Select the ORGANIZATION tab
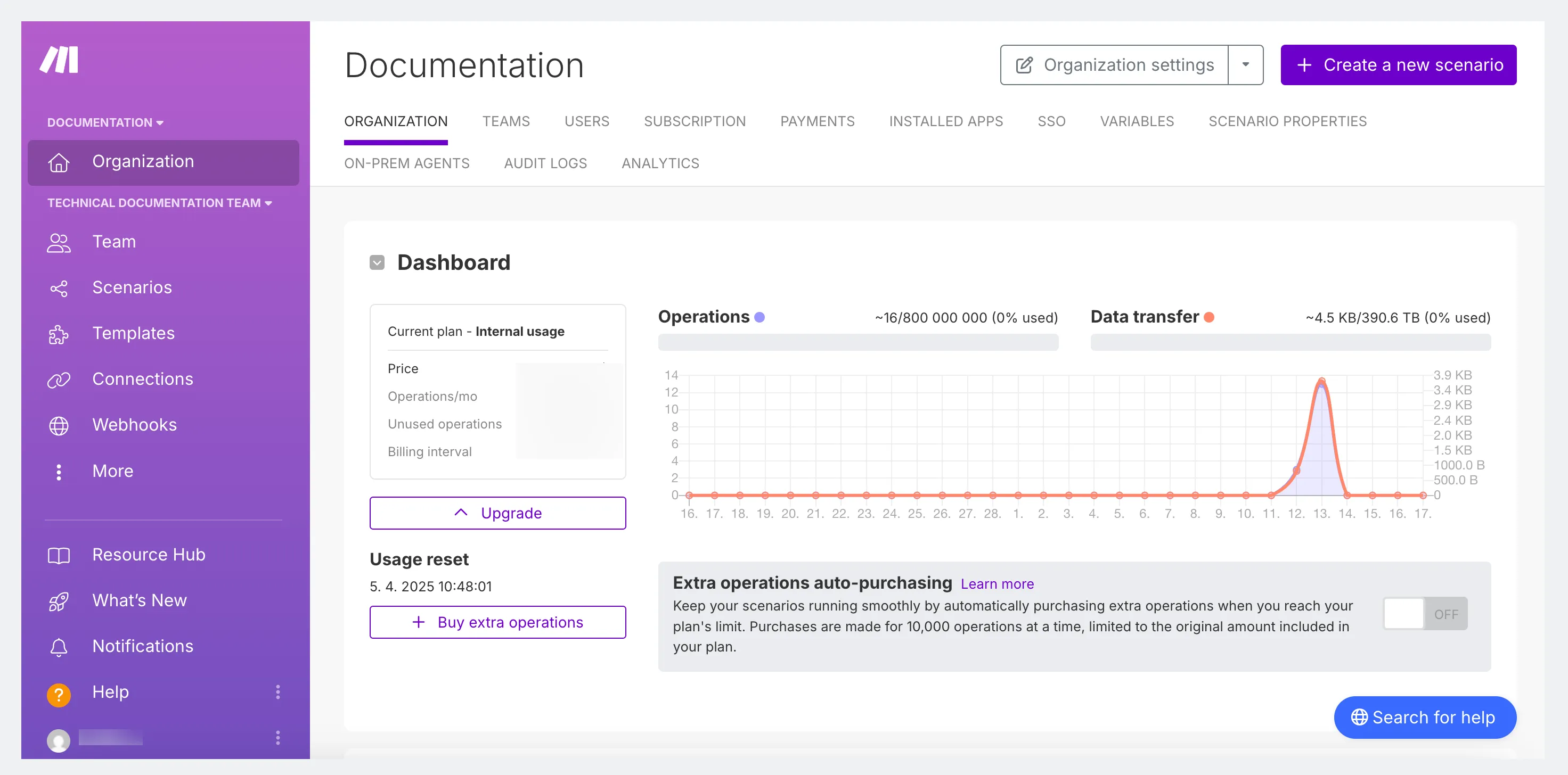Image resolution: width=1568 pixels, height=775 pixels. 396,121
